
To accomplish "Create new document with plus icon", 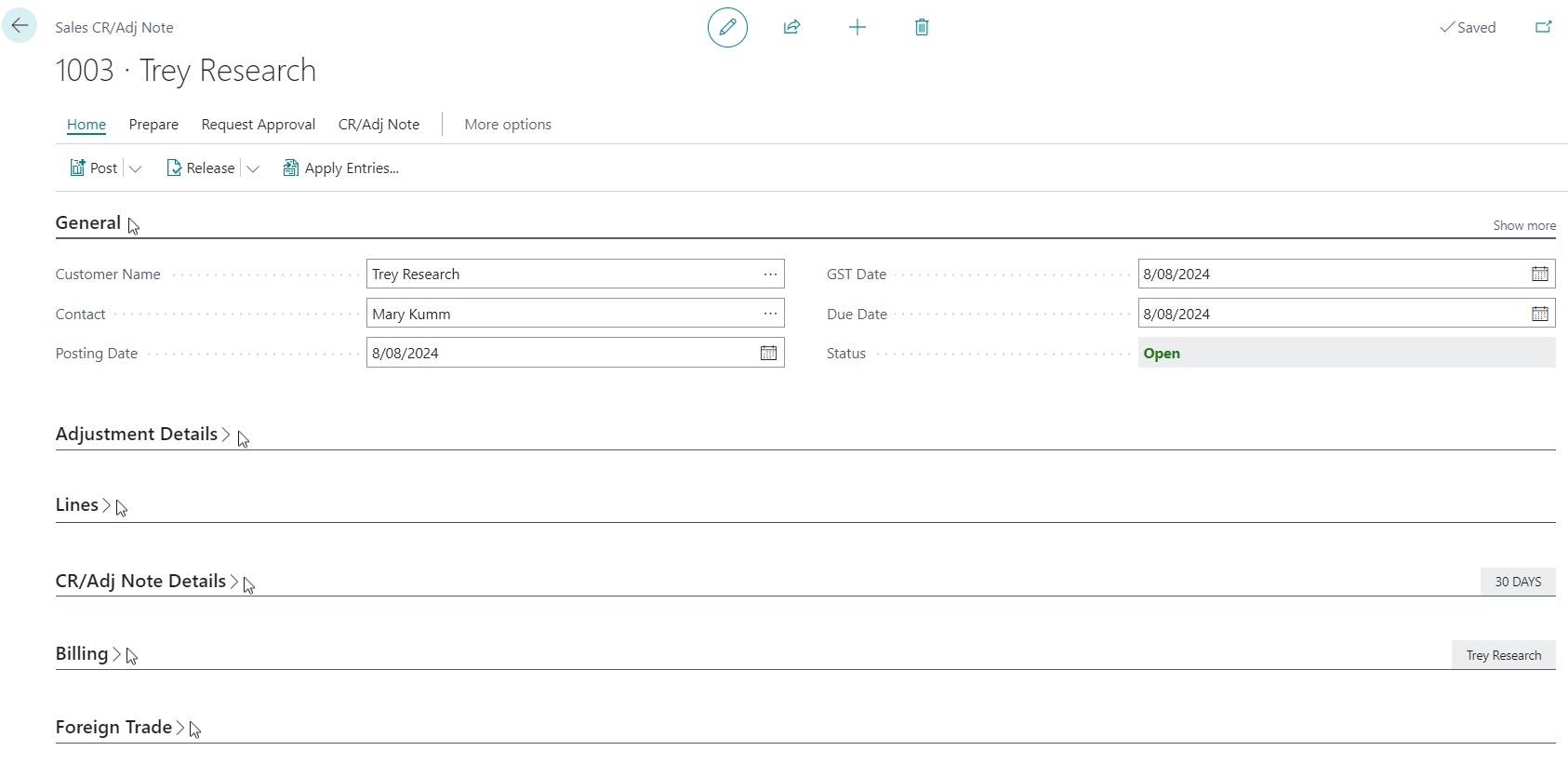I will coord(857,27).
